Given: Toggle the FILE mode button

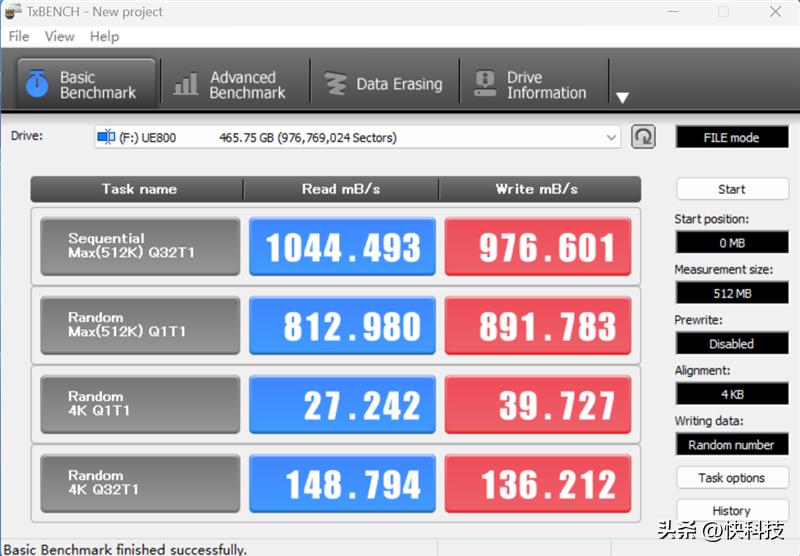Looking at the screenshot, I should (x=732, y=137).
